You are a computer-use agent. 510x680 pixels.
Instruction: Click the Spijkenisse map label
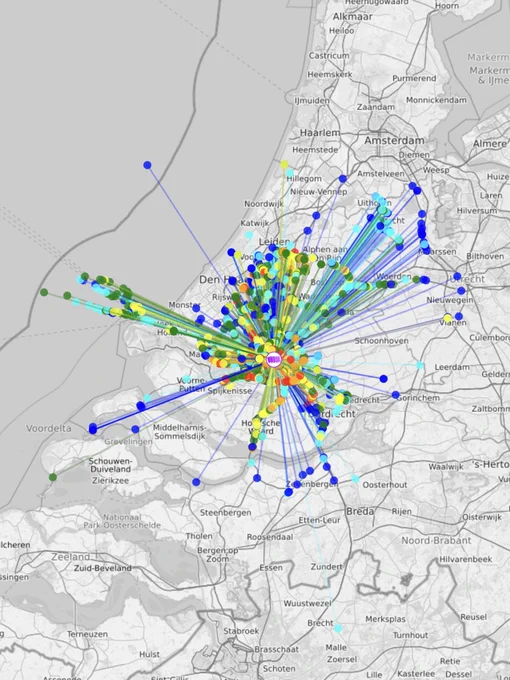coord(229,391)
